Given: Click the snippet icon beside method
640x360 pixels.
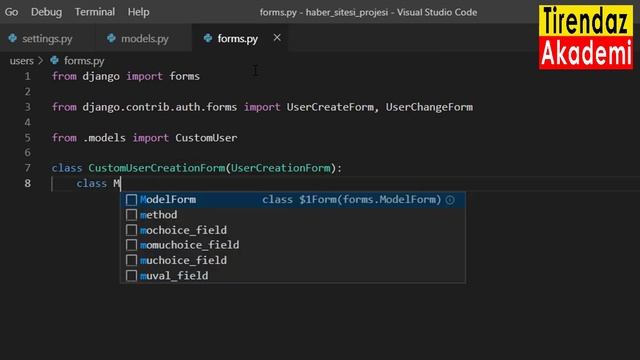Looking at the screenshot, I should pos(131,215).
